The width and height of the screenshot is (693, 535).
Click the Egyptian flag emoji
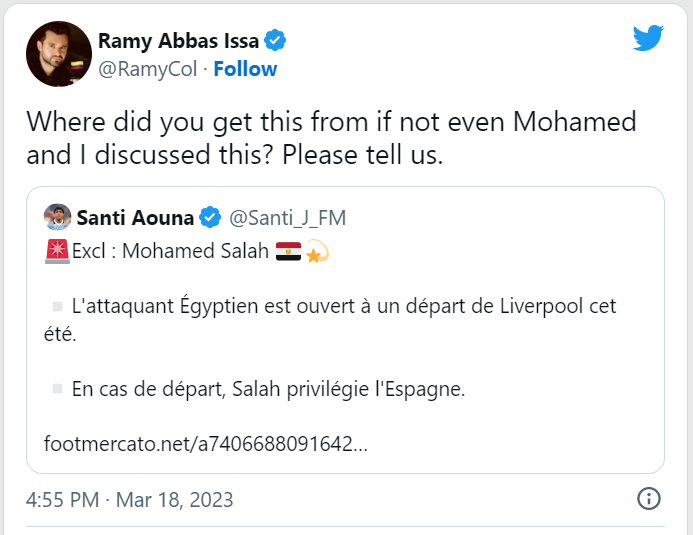click(288, 251)
